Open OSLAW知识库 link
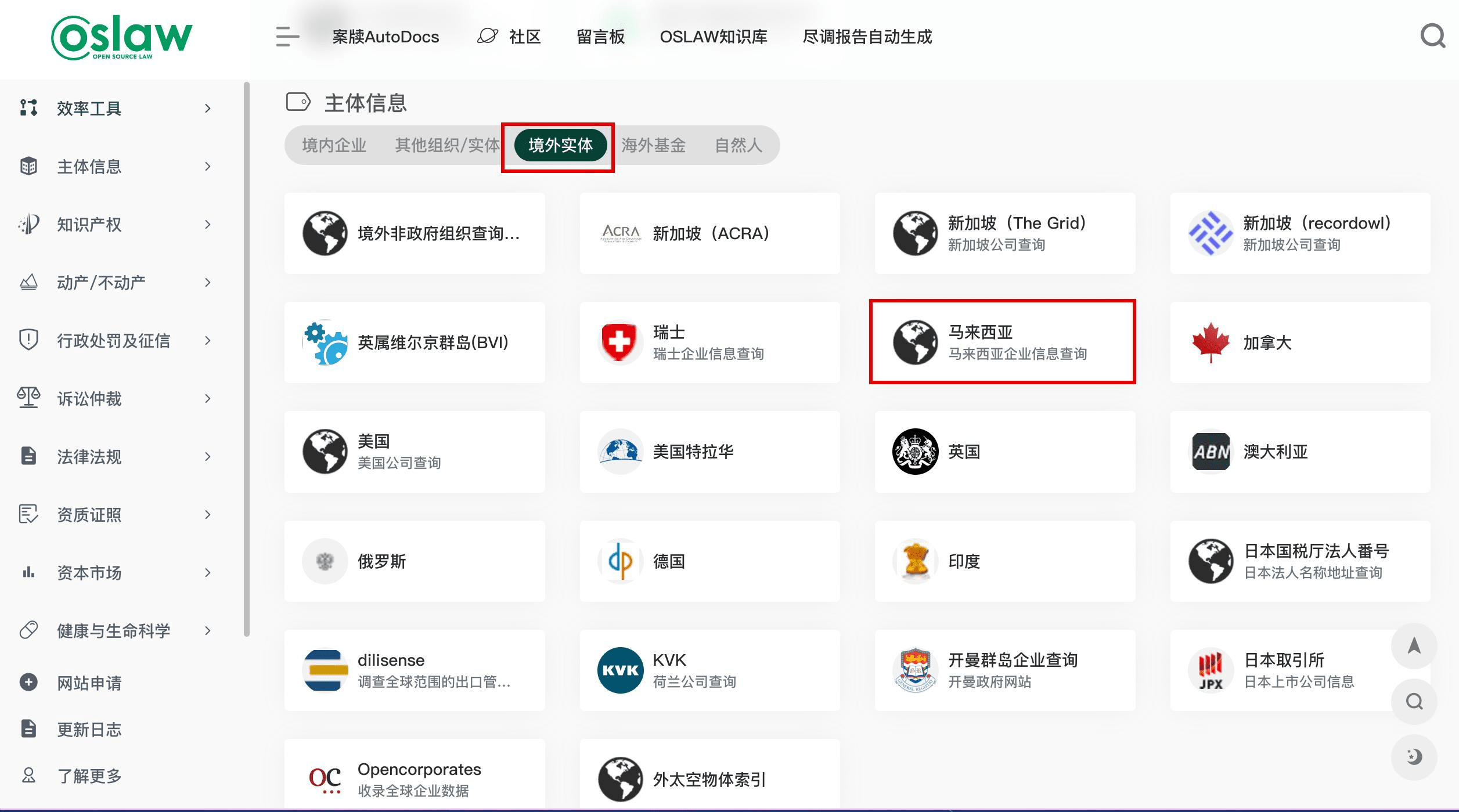 click(x=714, y=37)
